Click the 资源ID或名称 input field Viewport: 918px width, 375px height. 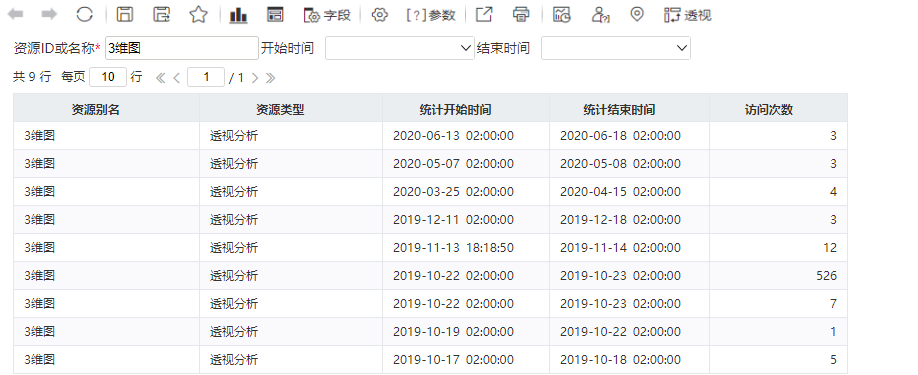pyautogui.click(x=181, y=48)
